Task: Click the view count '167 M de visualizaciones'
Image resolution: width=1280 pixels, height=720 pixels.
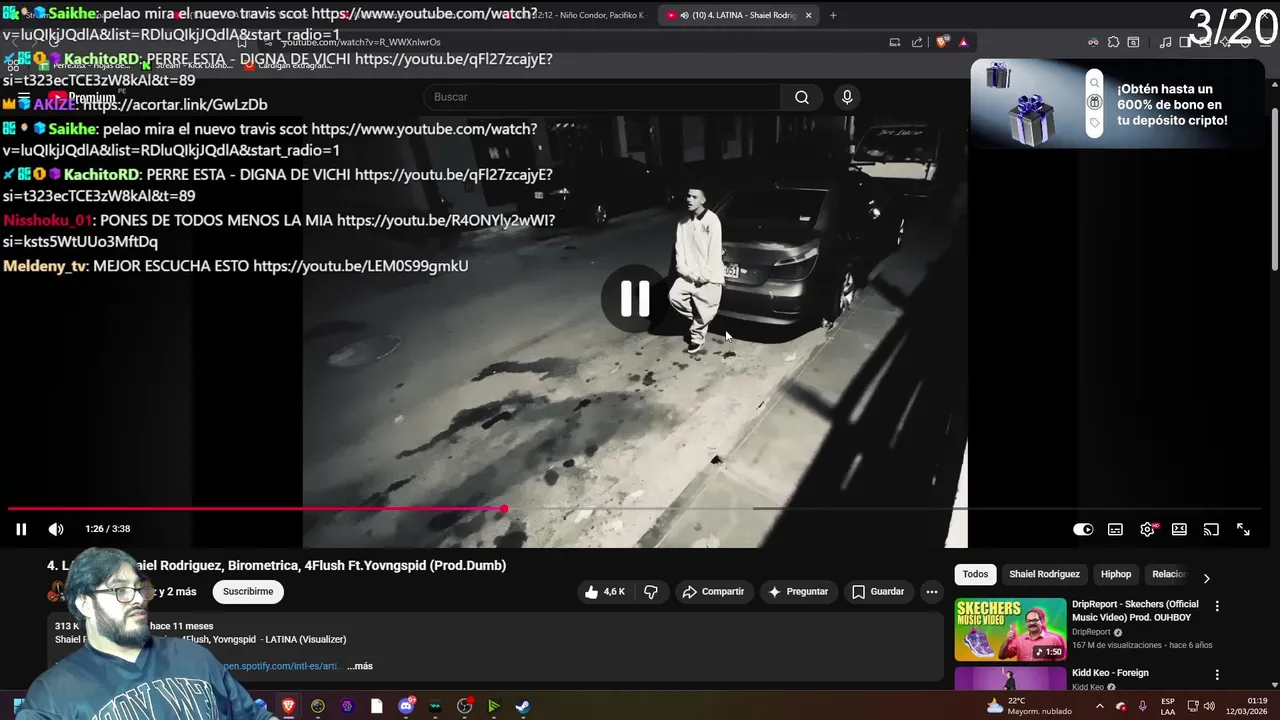Action: (1116, 645)
